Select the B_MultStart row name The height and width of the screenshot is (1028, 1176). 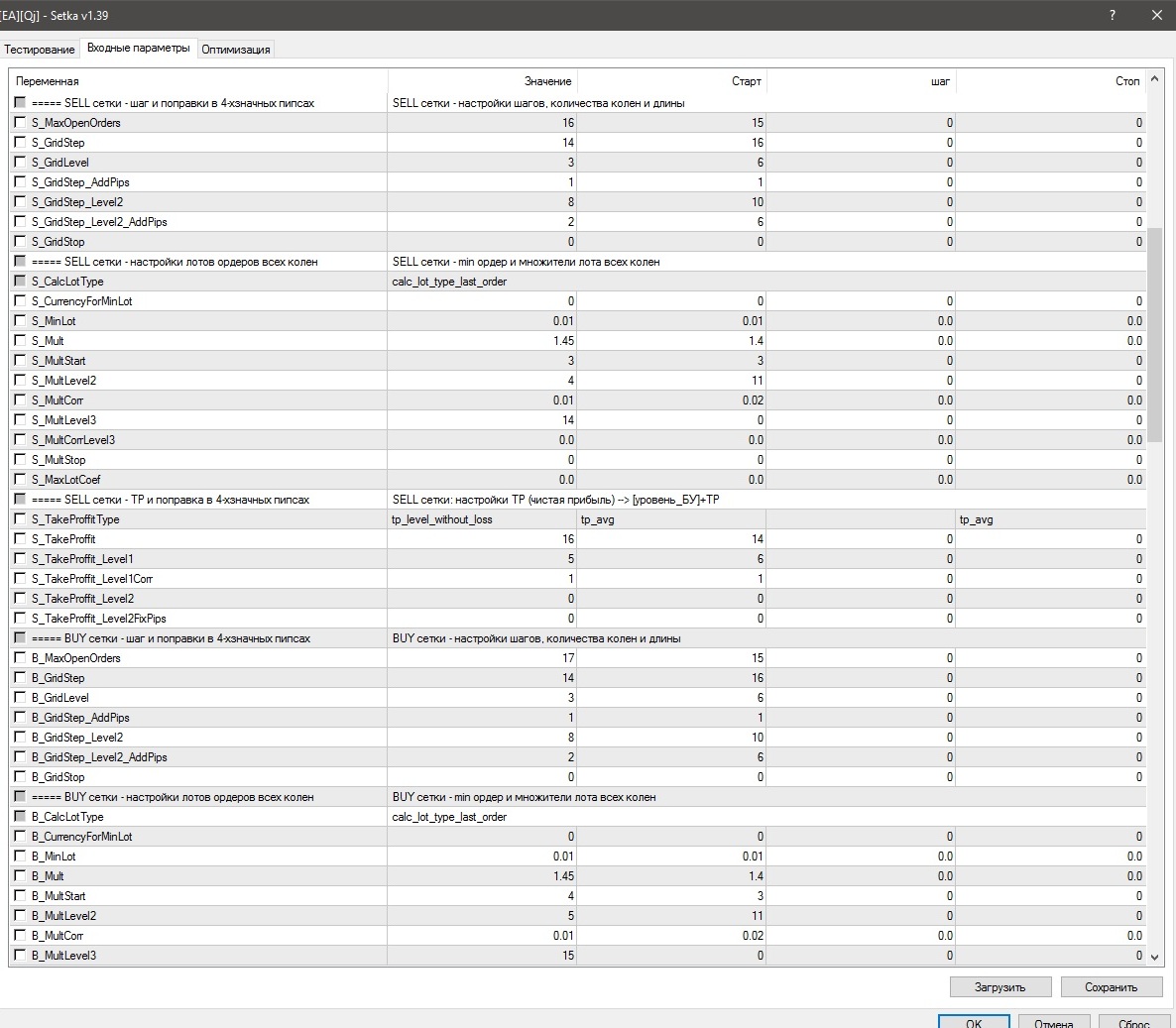pyautogui.click(x=59, y=895)
